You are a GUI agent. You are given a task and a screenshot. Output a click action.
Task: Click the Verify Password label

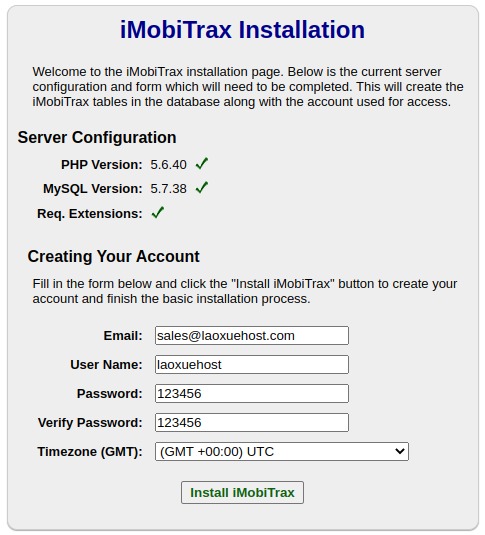(x=90, y=423)
